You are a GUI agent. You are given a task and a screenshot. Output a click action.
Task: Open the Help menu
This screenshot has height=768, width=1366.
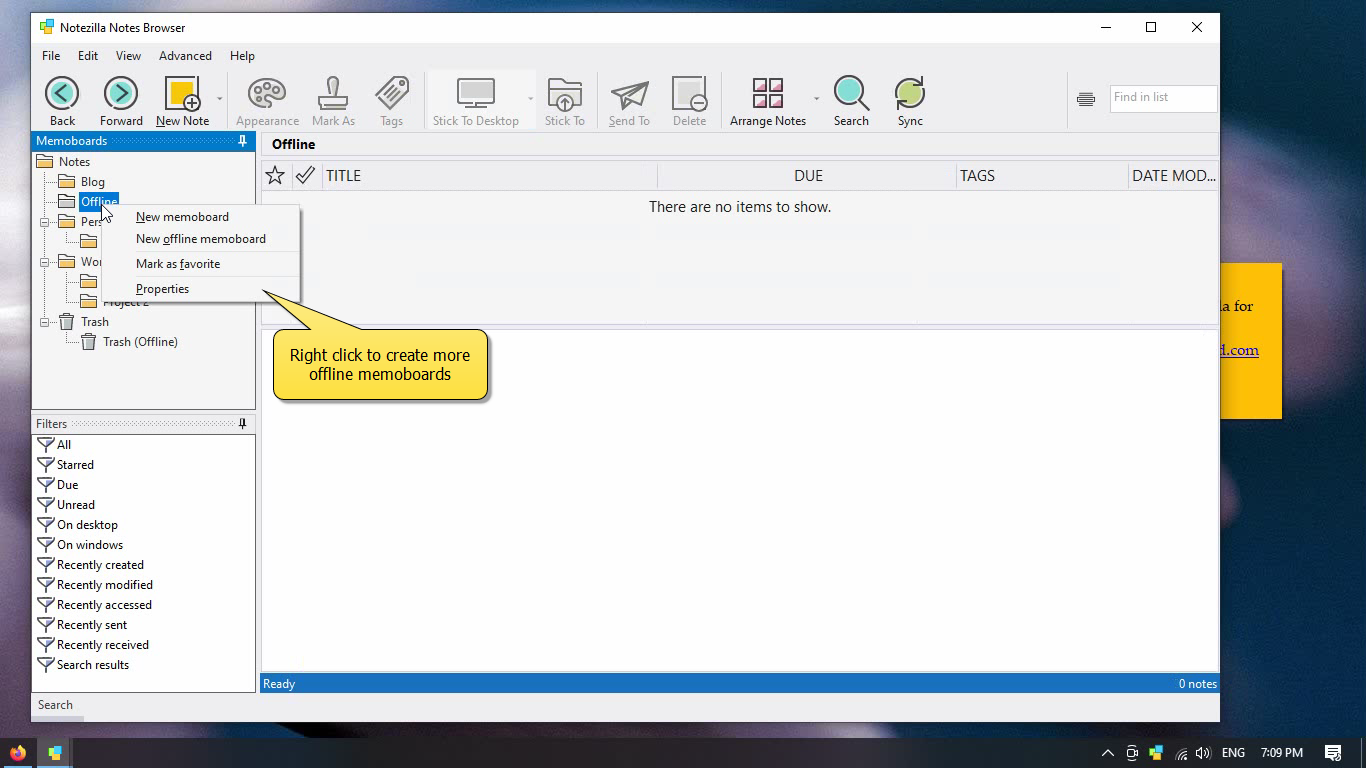click(x=242, y=56)
